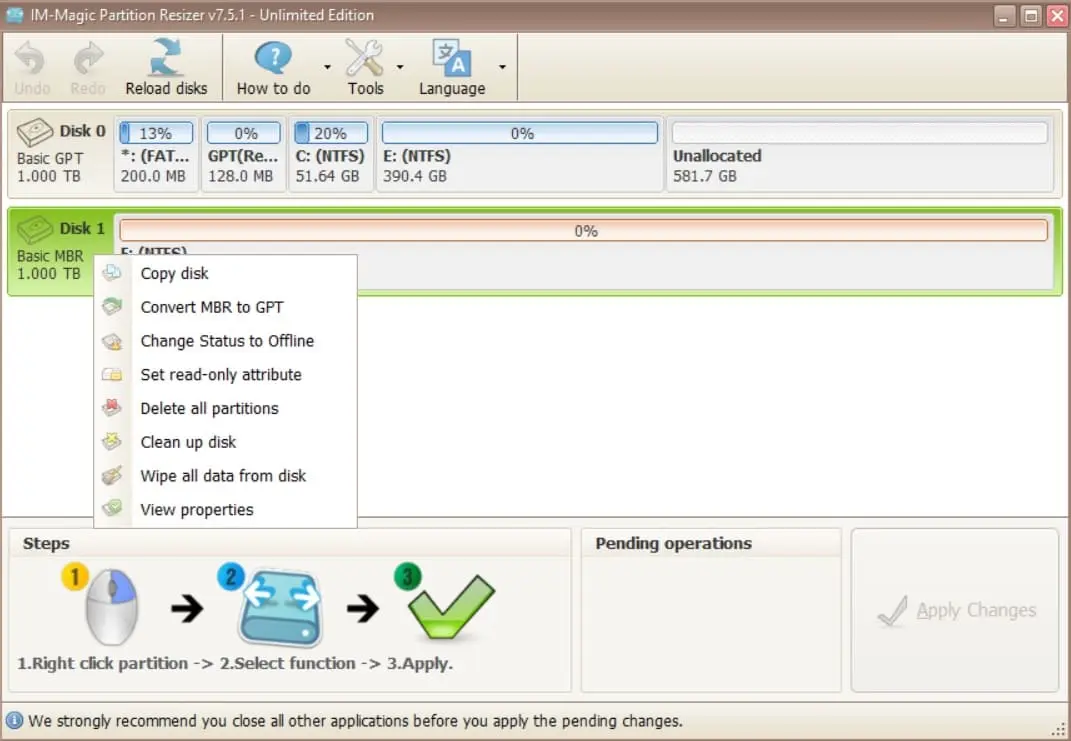Select the E: NTFS 390.4 GB usage bar

(x=520, y=132)
